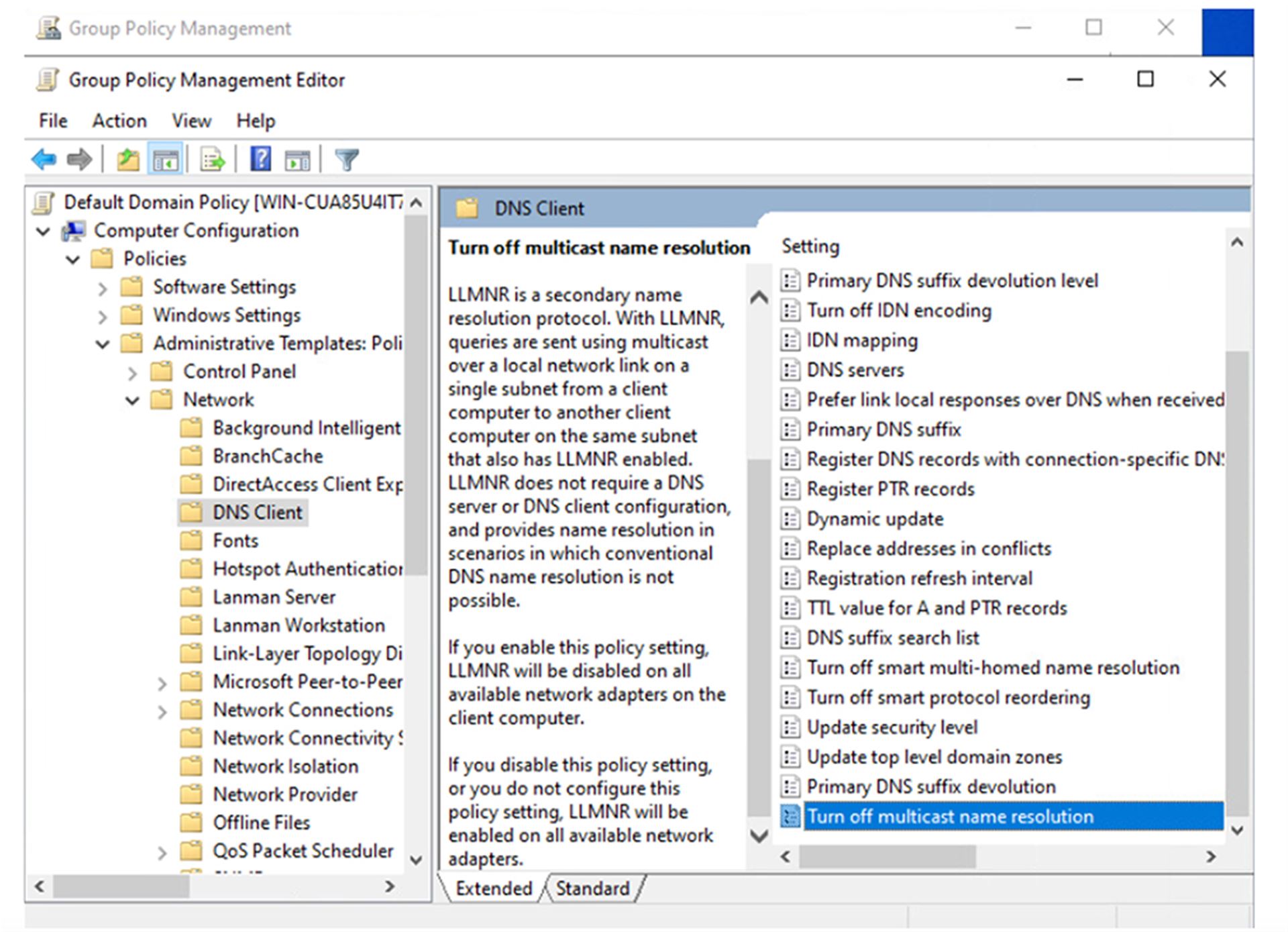
Task: Click the Network Isolation folder icon
Action: (191, 766)
